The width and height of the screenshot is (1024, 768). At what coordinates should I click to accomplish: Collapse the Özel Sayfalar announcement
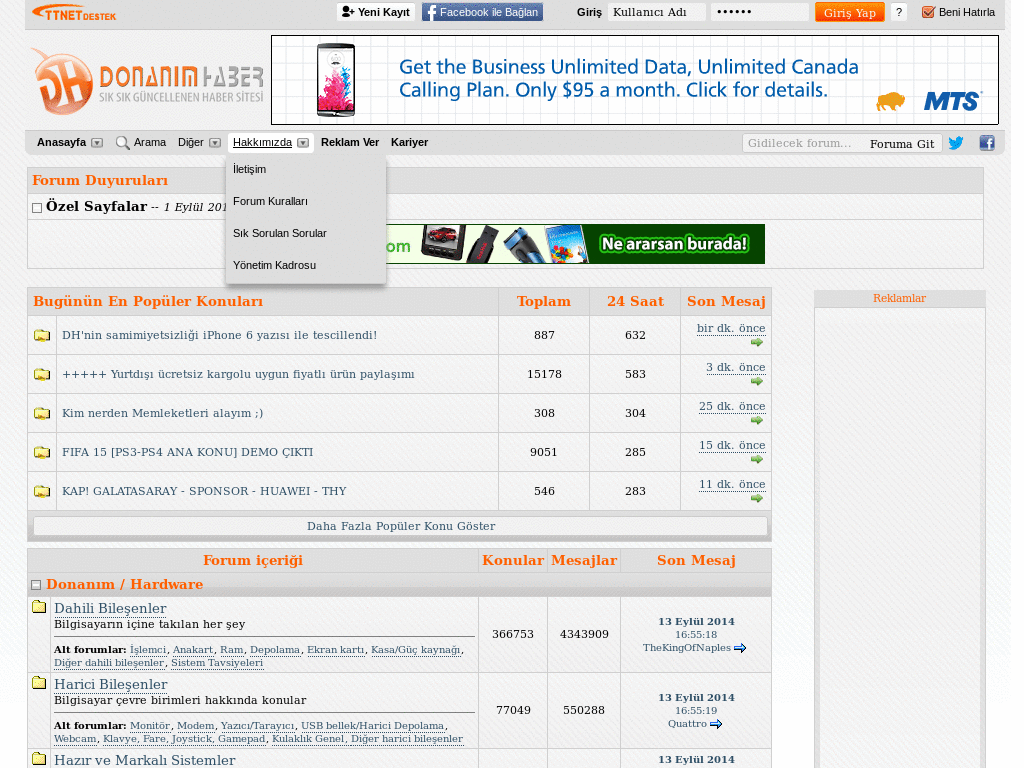pyautogui.click(x=37, y=207)
